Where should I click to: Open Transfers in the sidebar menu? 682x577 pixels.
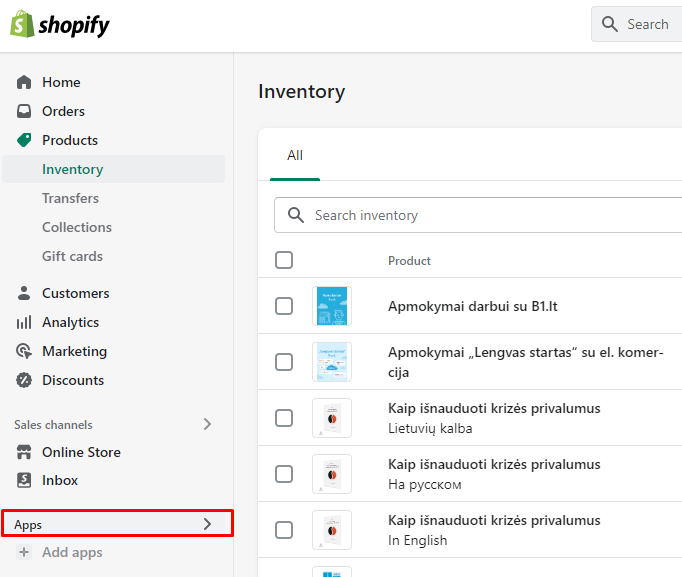pyautogui.click(x=70, y=198)
